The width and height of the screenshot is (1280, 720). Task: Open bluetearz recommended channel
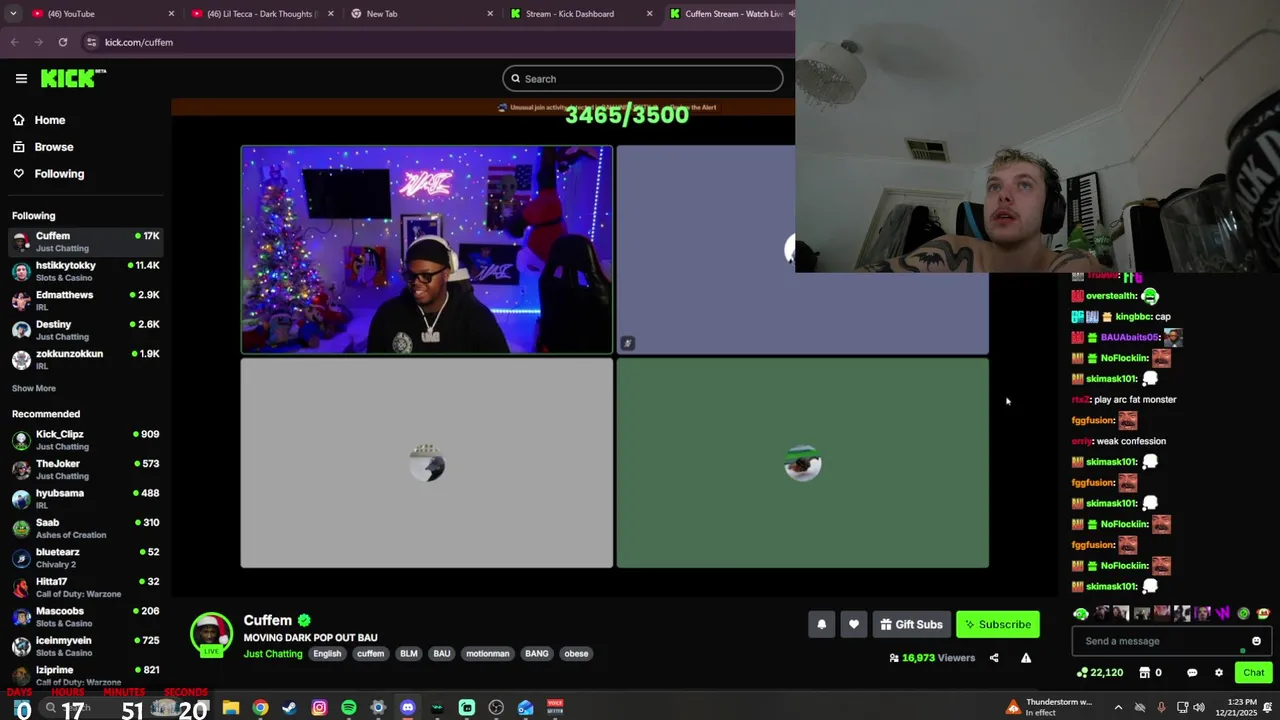coord(85,558)
